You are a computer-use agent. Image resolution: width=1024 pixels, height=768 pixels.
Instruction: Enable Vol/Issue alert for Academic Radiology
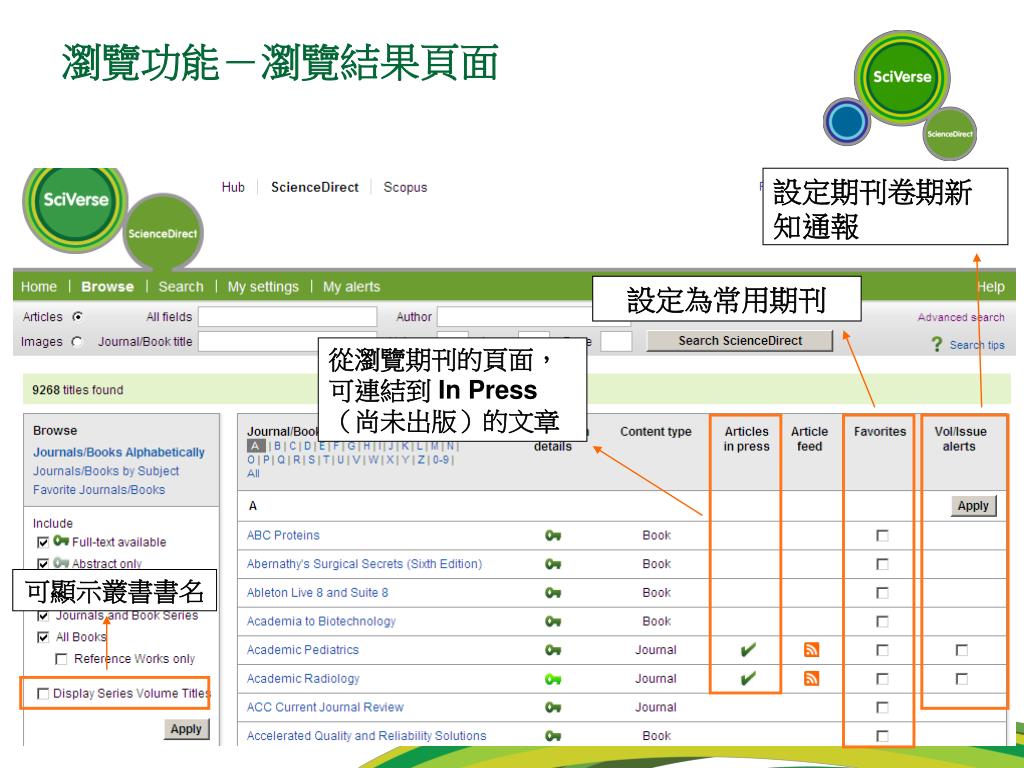coord(962,679)
